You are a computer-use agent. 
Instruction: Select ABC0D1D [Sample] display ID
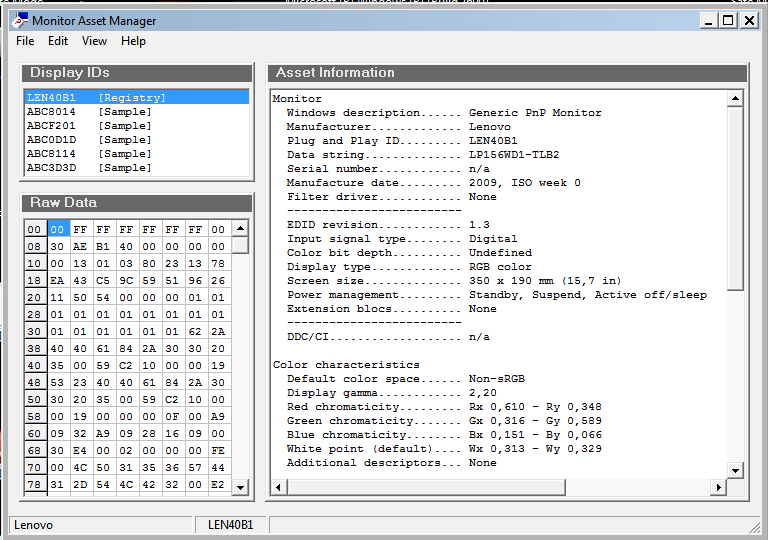[137, 140]
